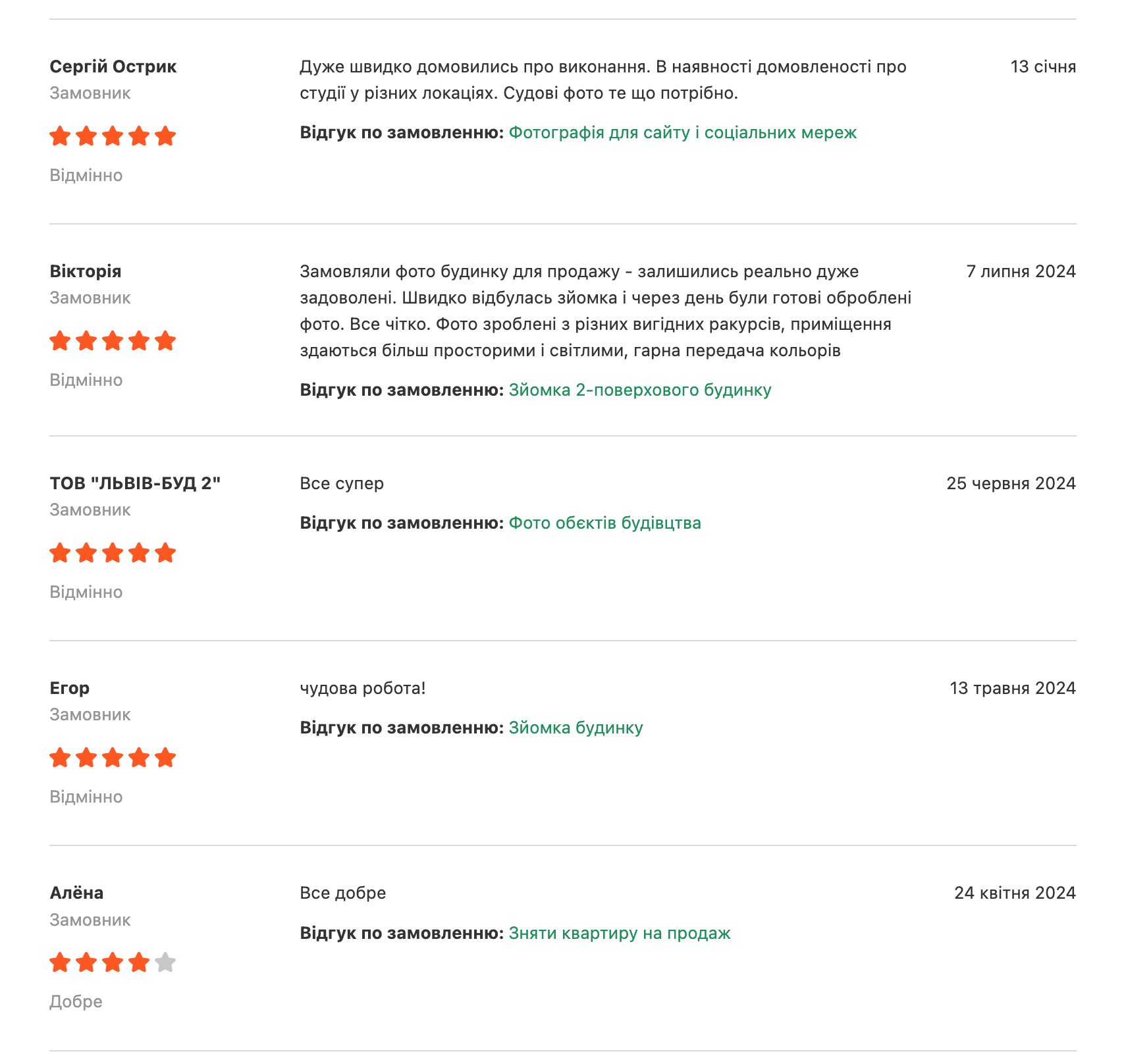Click reviewer name Егор
Screen dimensions: 1126x1064
(x=70, y=688)
